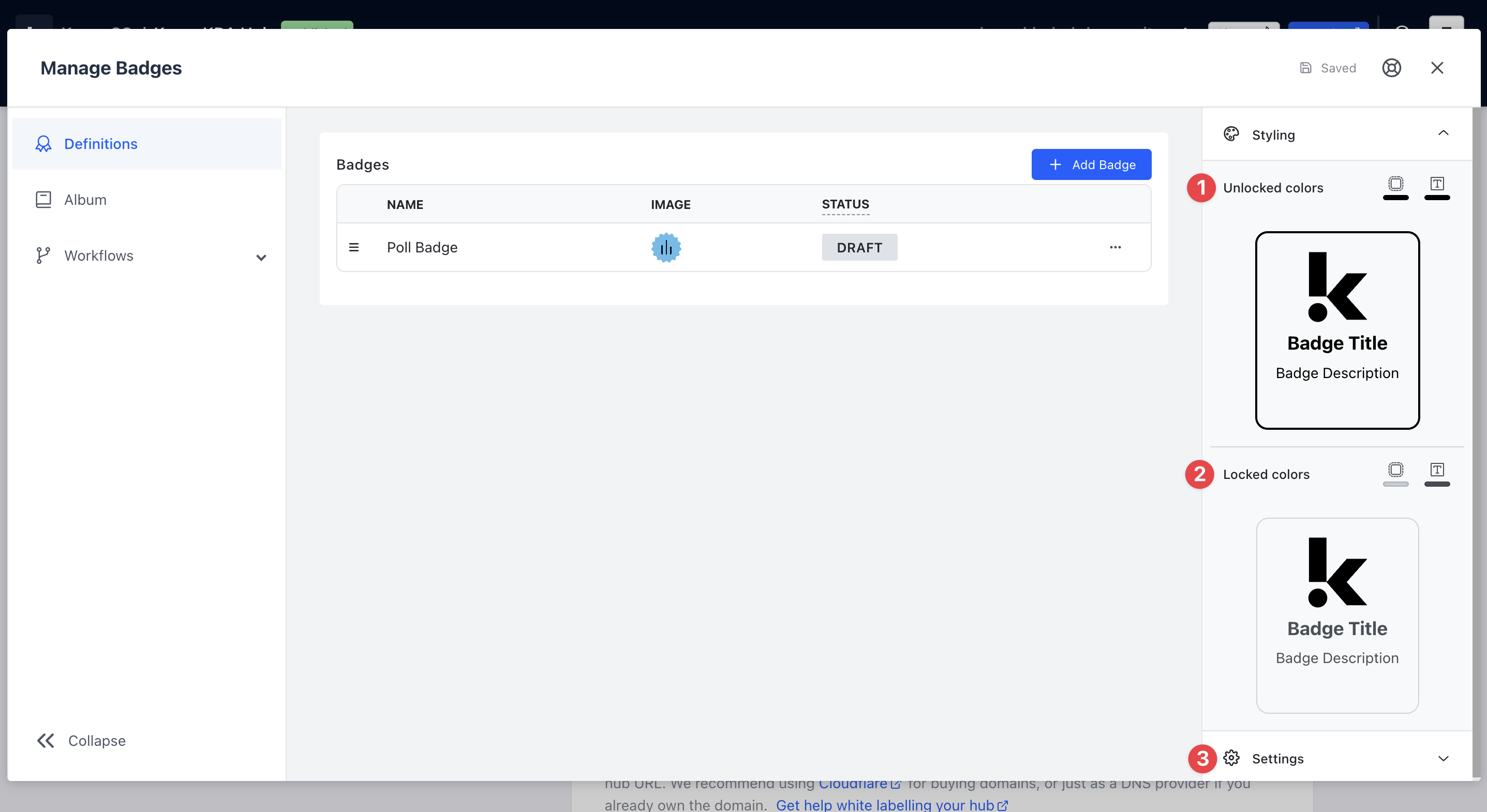This screenshot has height=812, width=1487.
Task: Close the Manage Badges dialog
Action: point(1437,68)
